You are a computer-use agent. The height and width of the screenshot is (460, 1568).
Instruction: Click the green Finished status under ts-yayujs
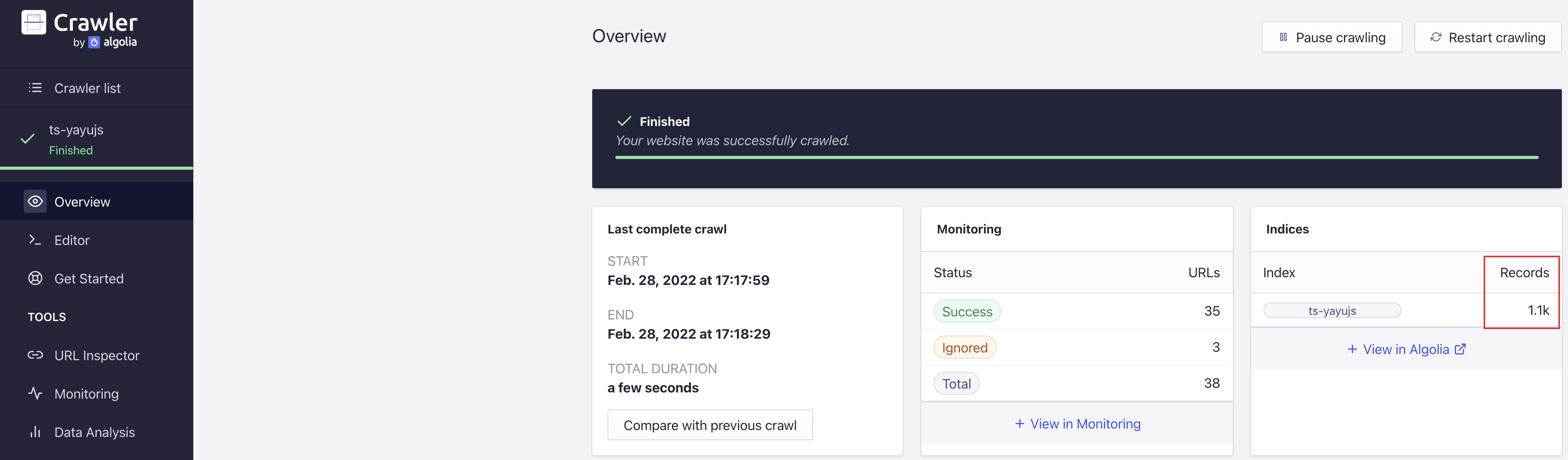tap(71, 150)
